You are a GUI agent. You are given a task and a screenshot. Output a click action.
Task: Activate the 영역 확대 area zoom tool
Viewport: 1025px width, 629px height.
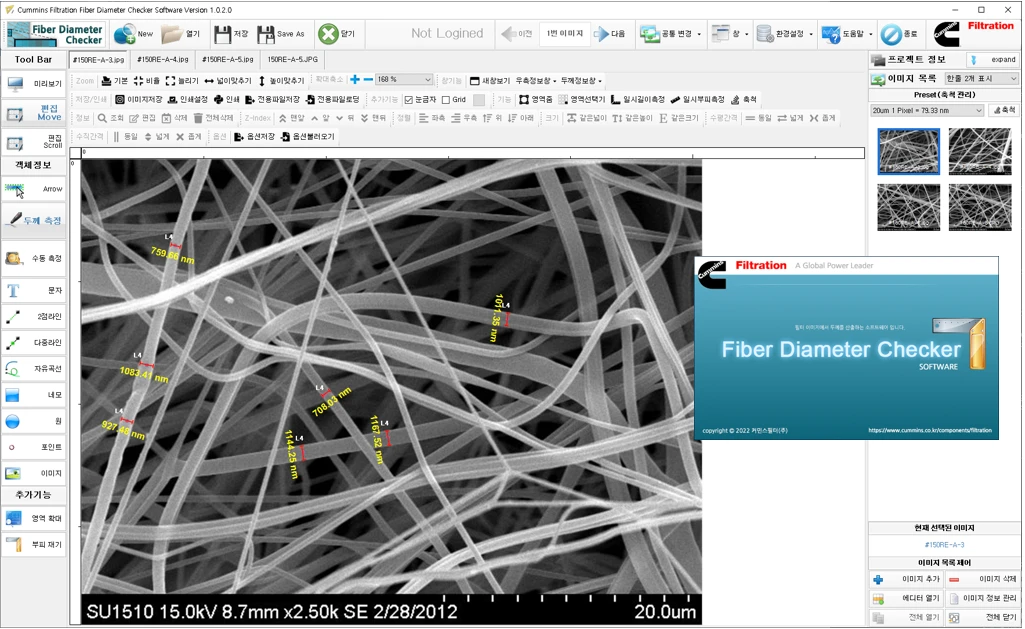34,518
